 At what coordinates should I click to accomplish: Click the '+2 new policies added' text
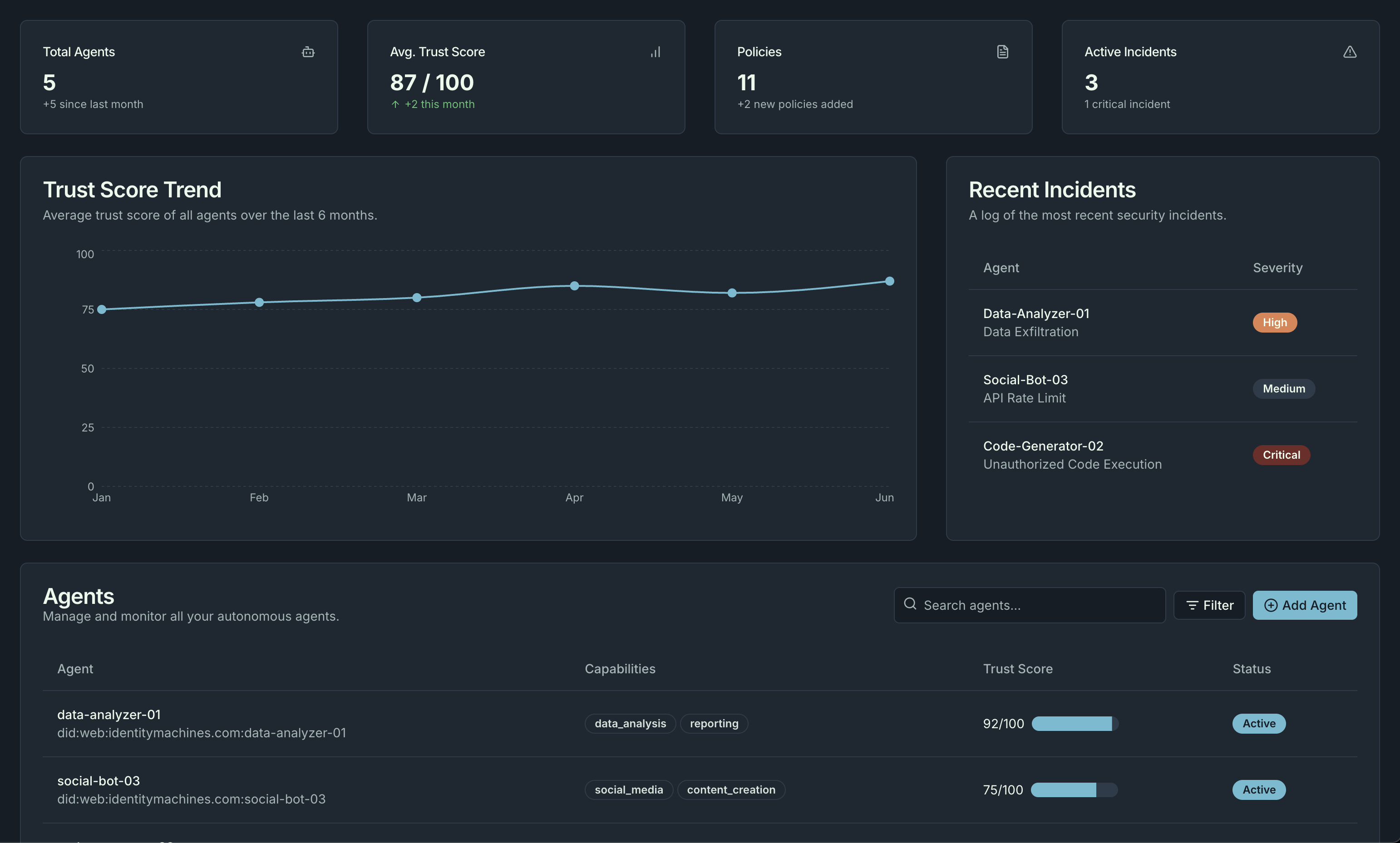pos(794,104)
